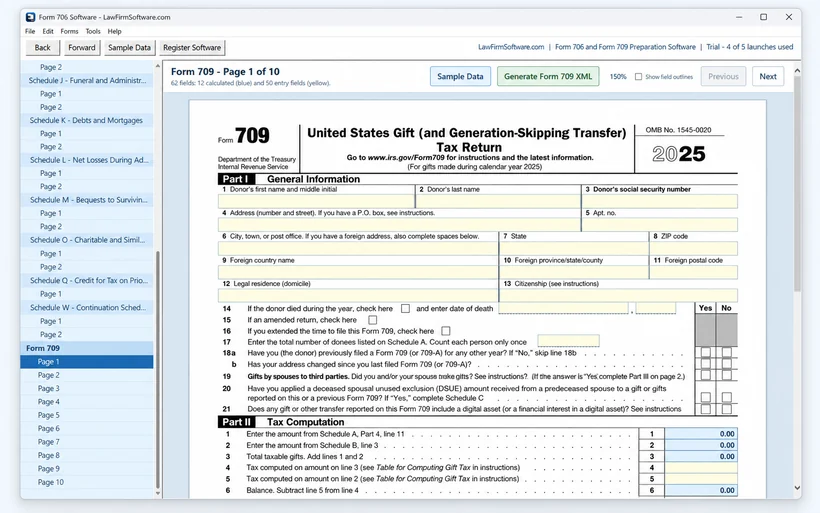Click the Apt. no. field
820x513 pixels.
[660, 225]
